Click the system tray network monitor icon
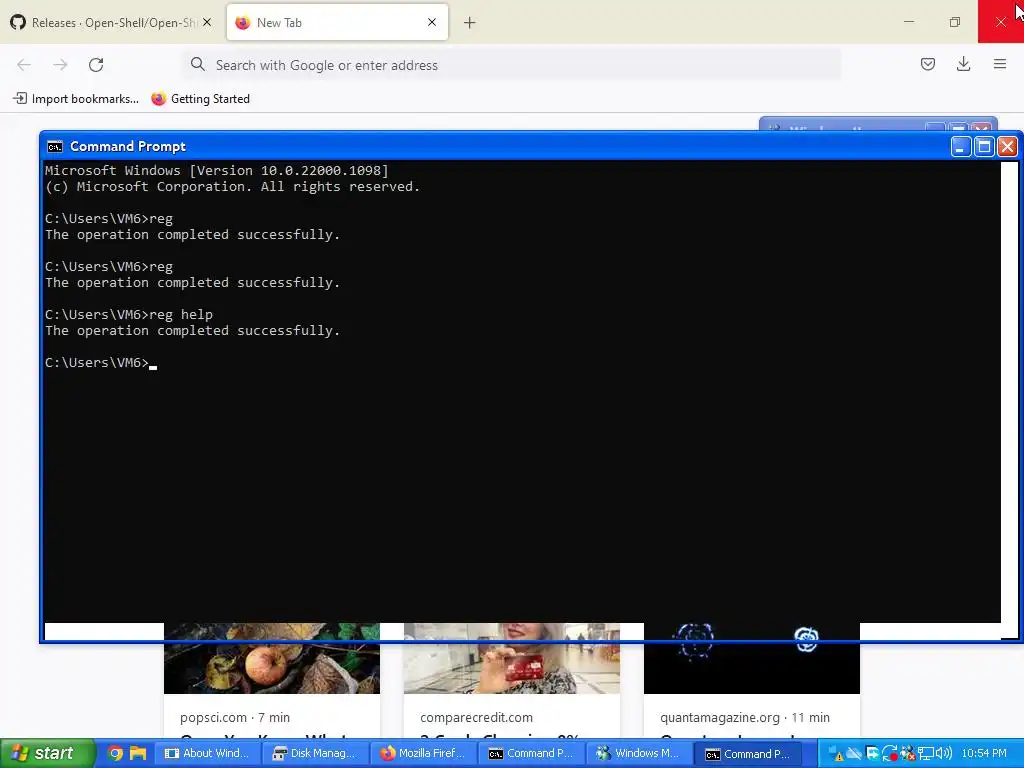The width and height of the screenshot is (1024, 768). coord(925,754)
